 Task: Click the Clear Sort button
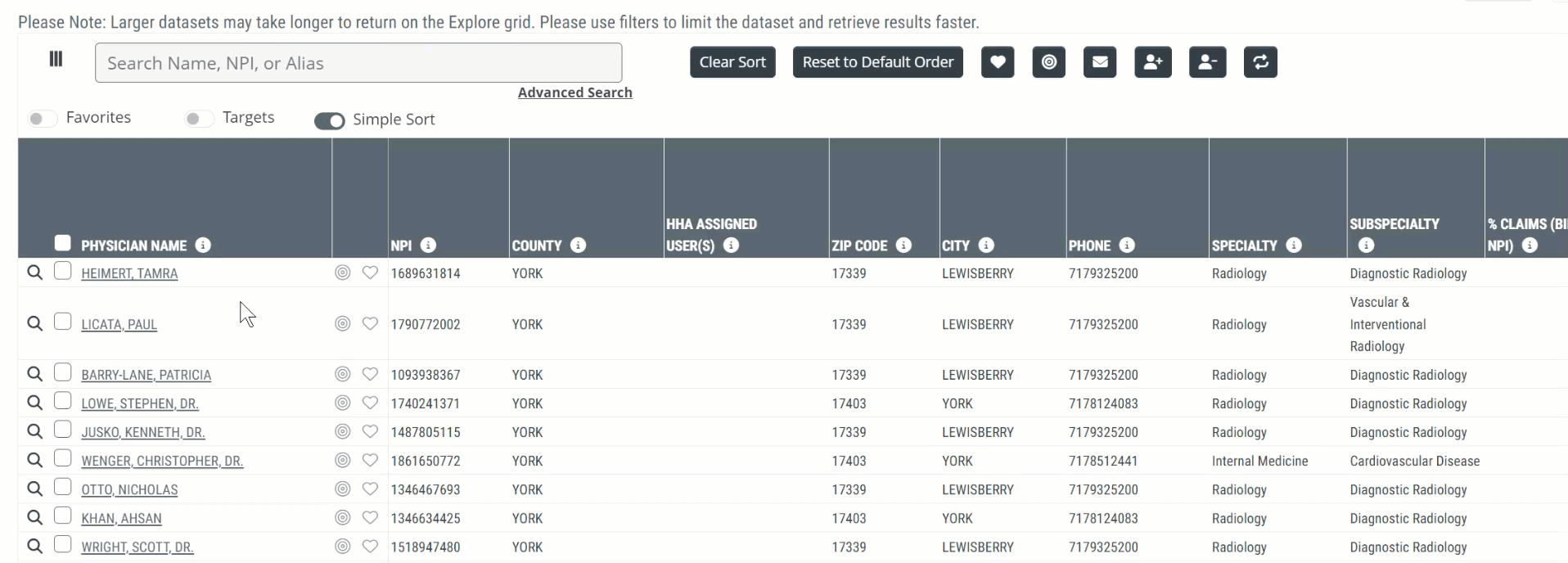[x=732, y=62]
